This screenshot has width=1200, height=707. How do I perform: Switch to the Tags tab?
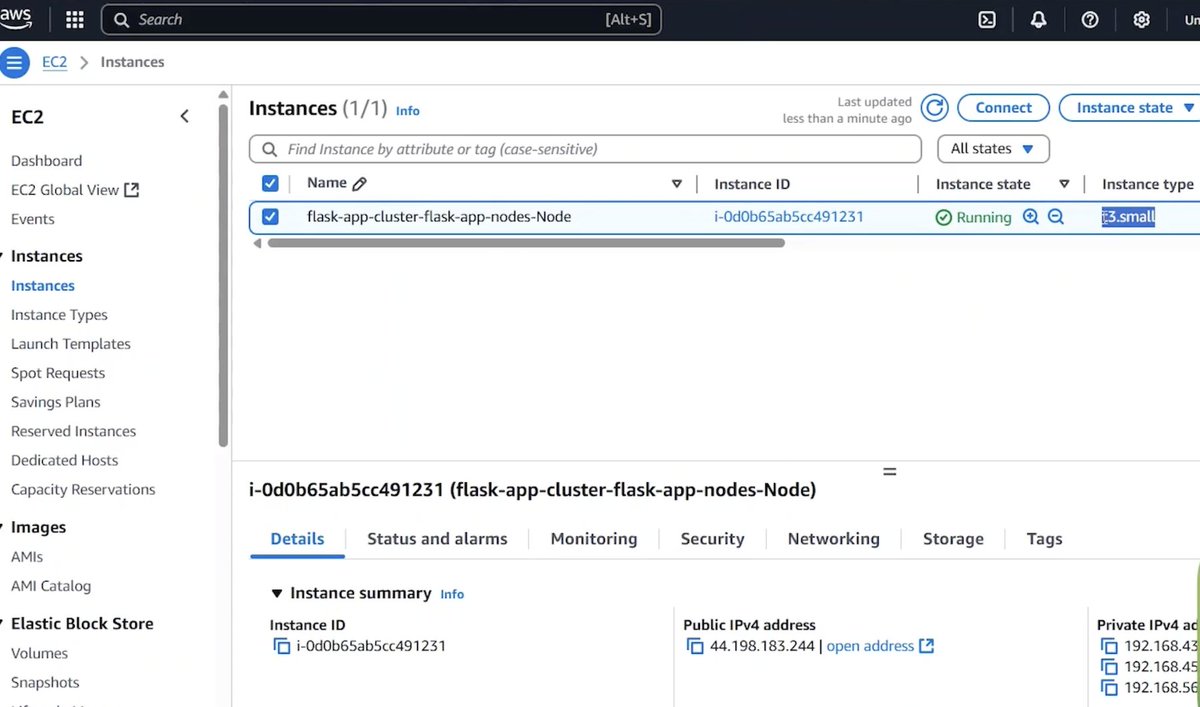tap(1044, 539)
